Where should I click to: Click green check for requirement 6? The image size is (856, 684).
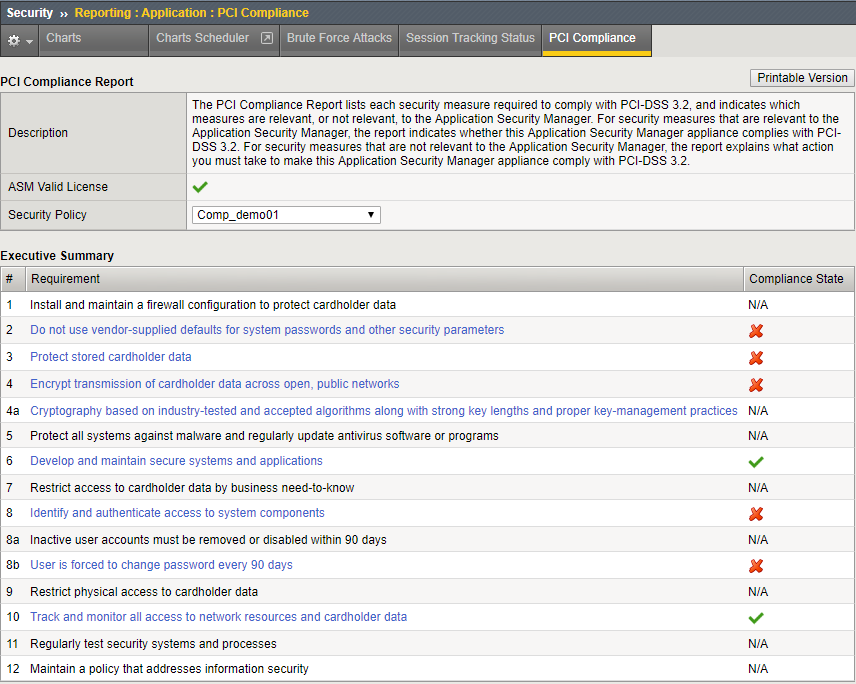click(x=756, y=462)
